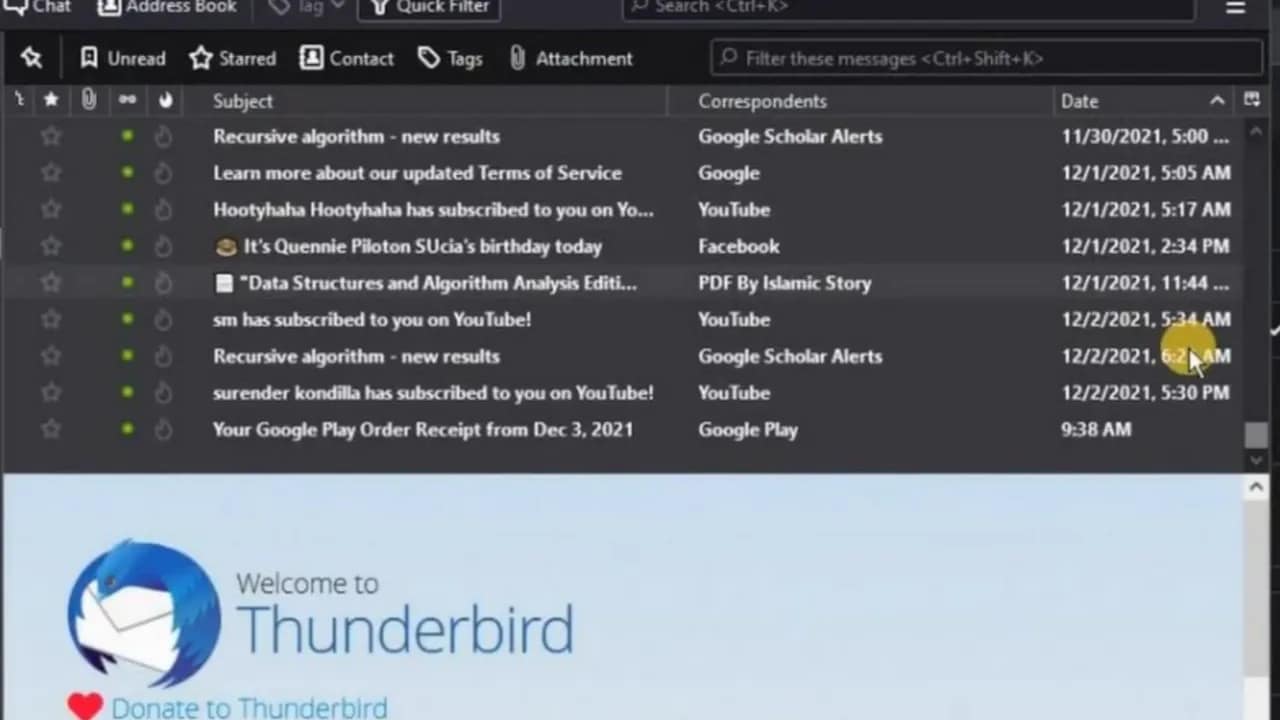1280x720 pixels.
Task: Open the Tag dropdown arrow
Action: click(338, 6)
